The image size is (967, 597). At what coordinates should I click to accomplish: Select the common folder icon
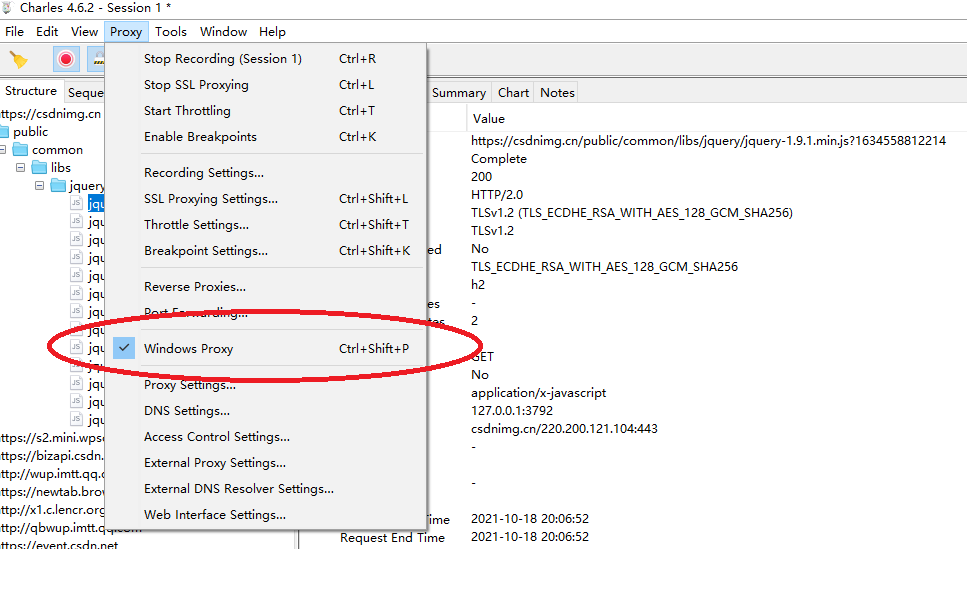click(20, 149)
